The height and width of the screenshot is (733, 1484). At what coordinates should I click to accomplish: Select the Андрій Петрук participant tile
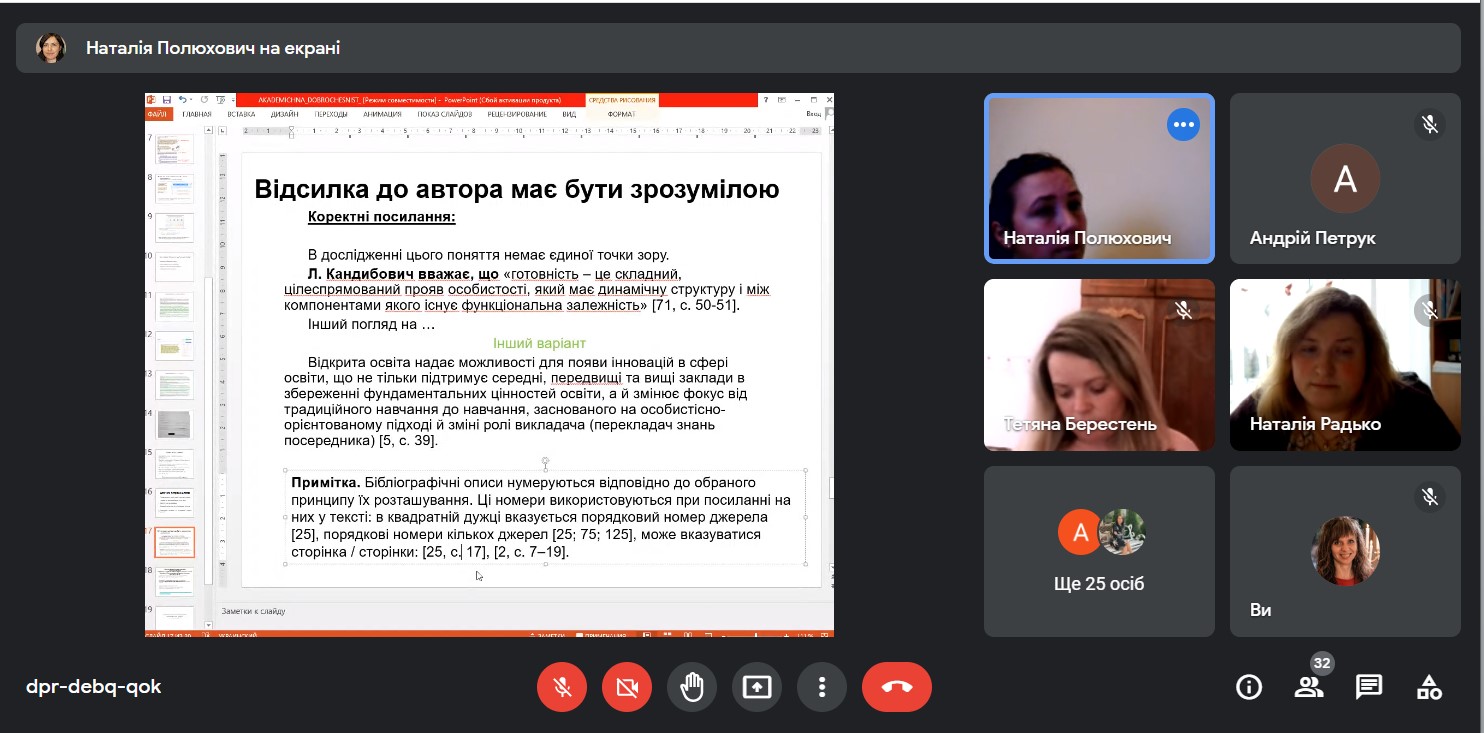(1345, 179)
